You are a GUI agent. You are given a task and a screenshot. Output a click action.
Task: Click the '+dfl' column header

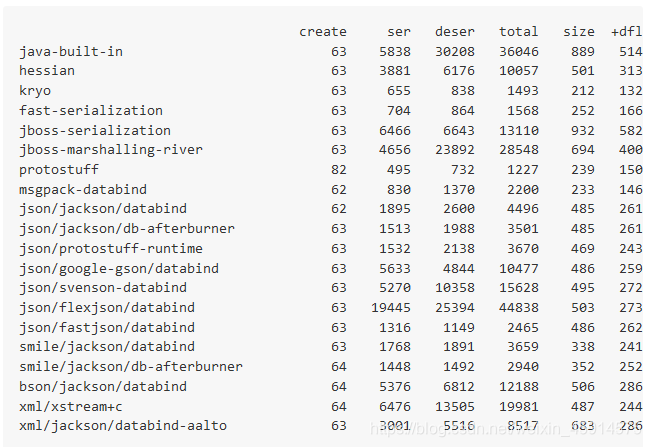(627, 32)
